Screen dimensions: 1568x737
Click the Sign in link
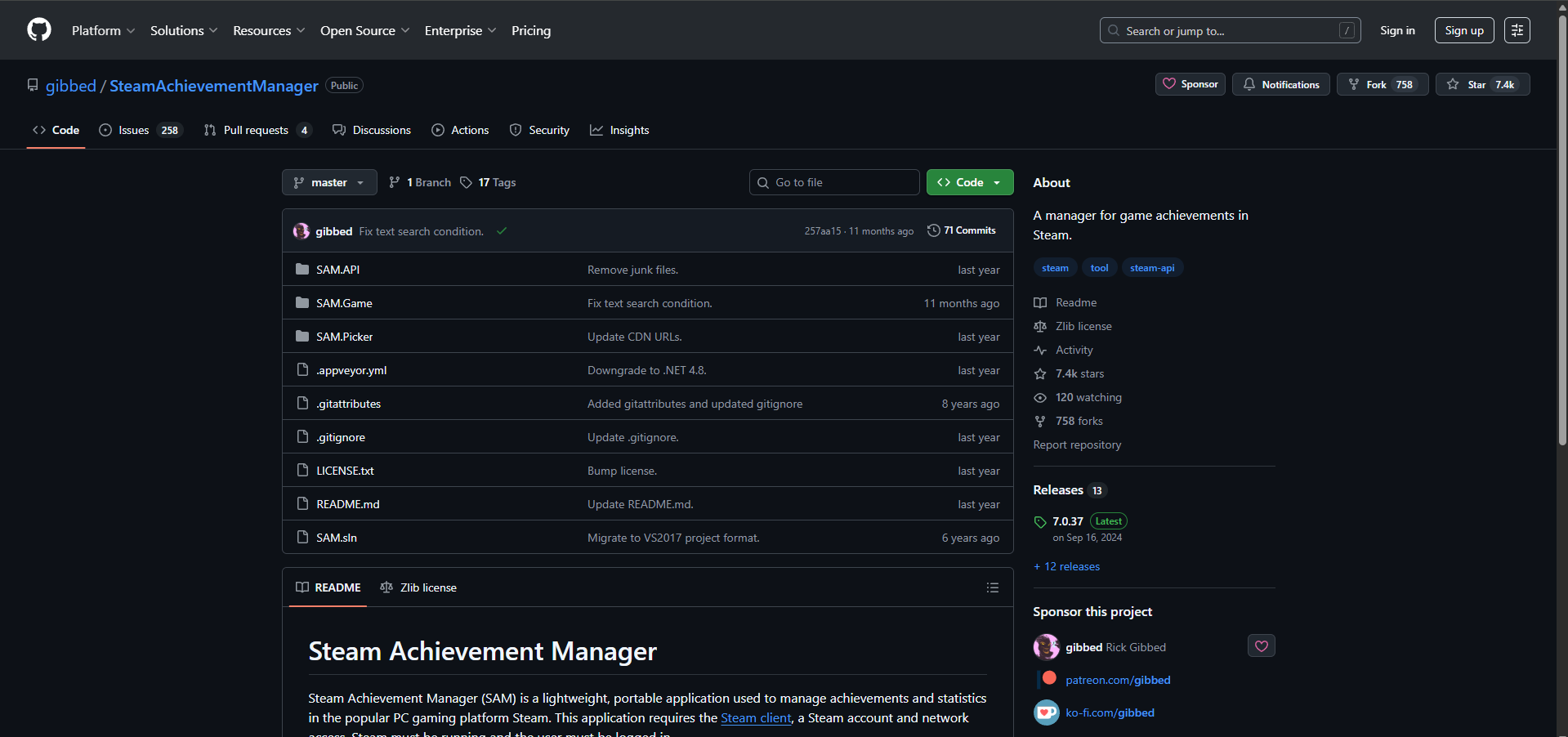click(1397, 30)
